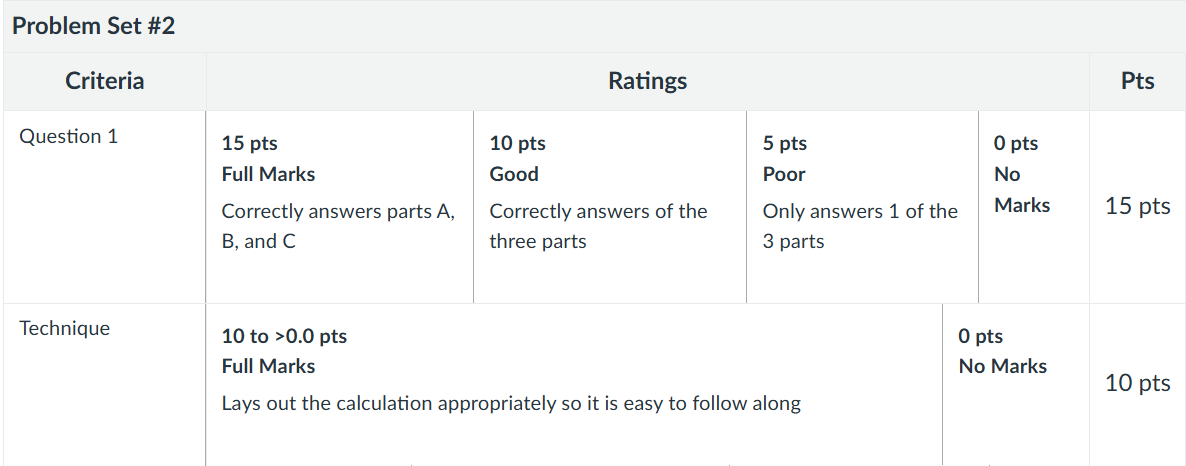Screen dimensions: 1186x466
Task: Choose the 5 pts Poor rating
Action: click(x=862, y=207)
